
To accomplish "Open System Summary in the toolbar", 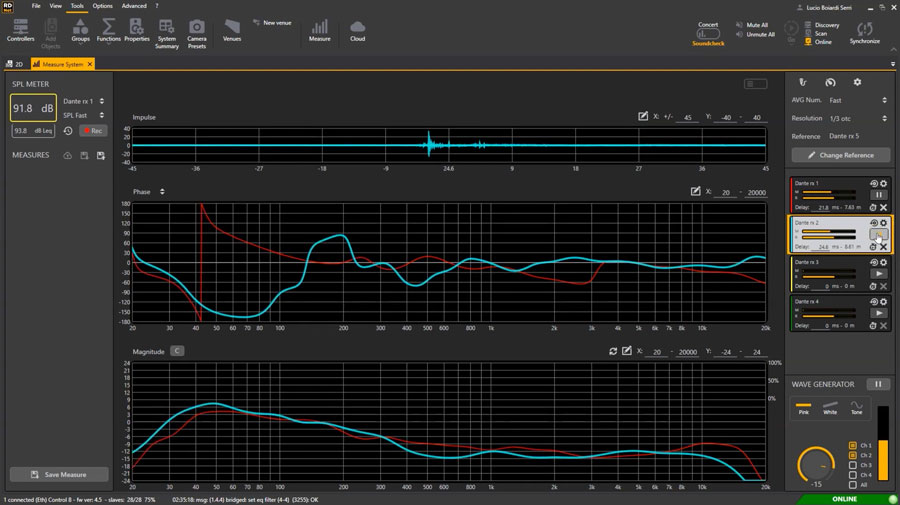I will click(166, 34).
